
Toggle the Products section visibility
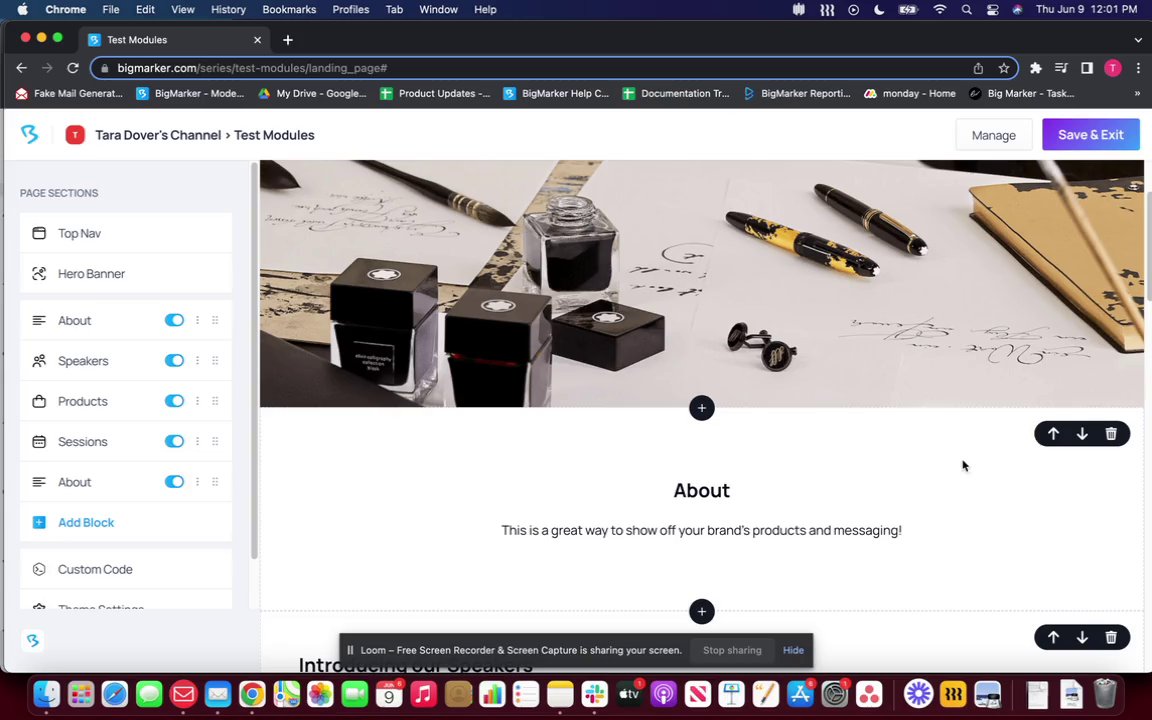pyautogui.click(x=174, y=401)
